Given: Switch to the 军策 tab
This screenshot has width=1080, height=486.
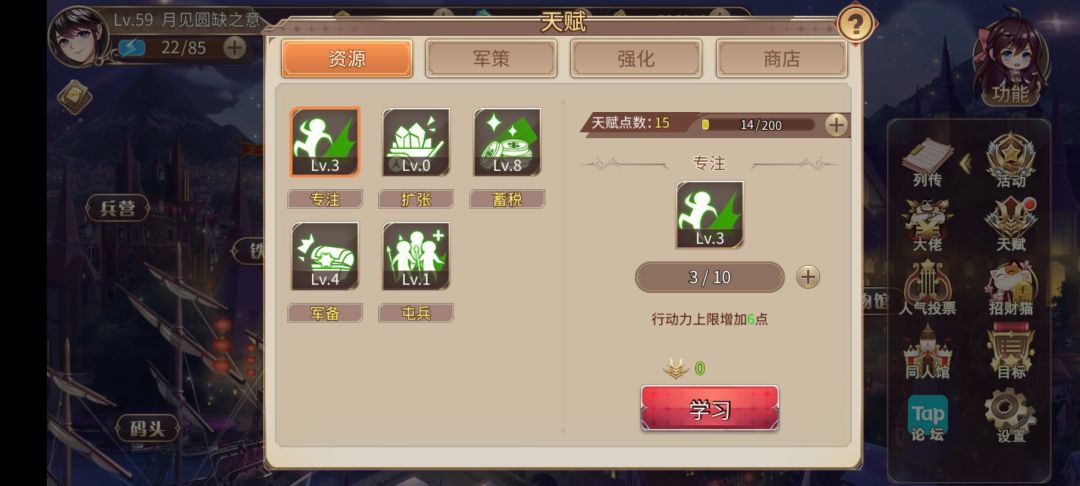Looking at the screenshot, I should 491,59.
